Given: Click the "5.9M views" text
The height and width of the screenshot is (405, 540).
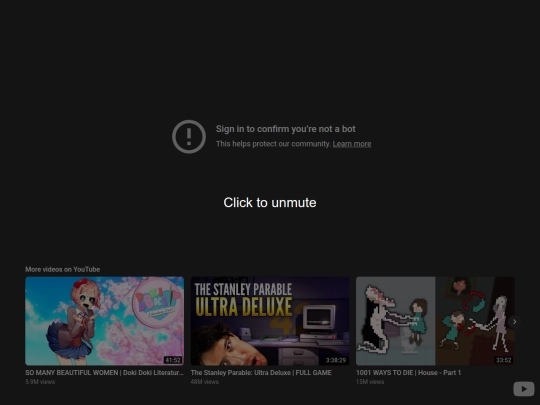Looking at the screenshot, I should pyautogui.click(x=40, y=382).
